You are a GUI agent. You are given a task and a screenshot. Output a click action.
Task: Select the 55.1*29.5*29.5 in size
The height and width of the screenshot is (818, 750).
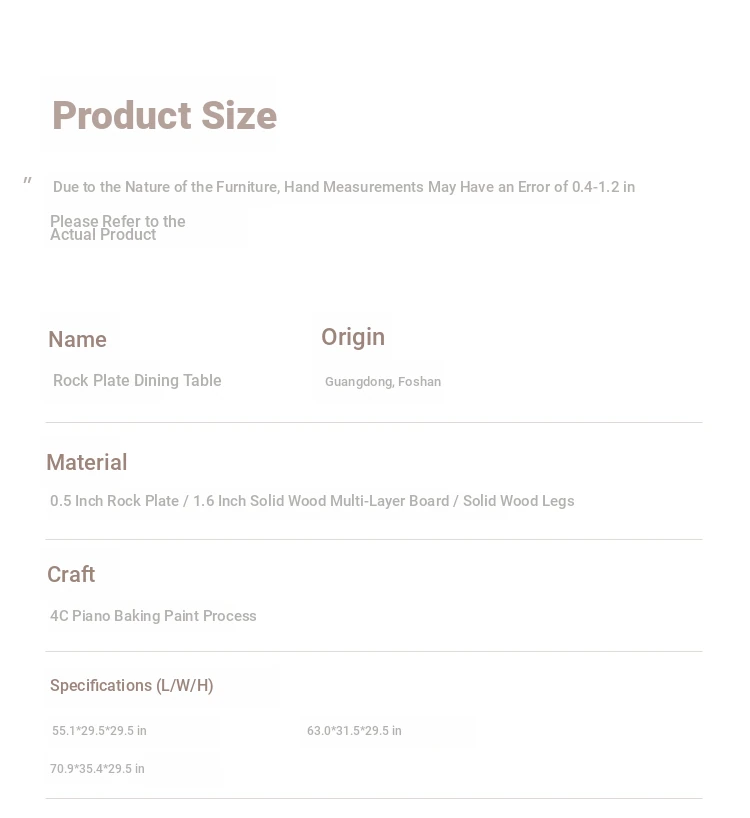pyautogui.click(x=99, y=731)
